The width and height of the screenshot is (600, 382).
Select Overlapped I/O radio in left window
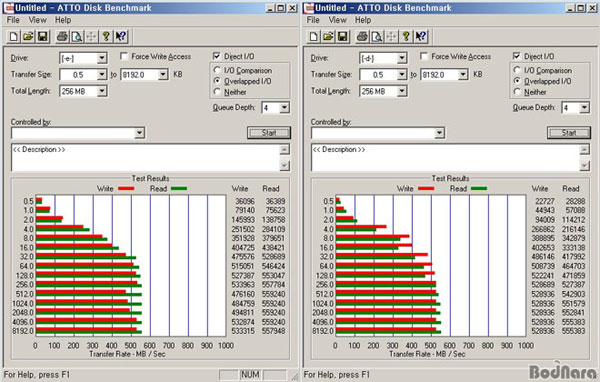click(x=217, y=81)
